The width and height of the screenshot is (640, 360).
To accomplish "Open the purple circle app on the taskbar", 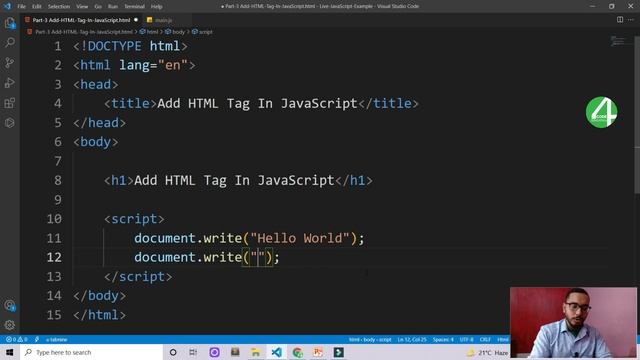I will pos(214,352).
